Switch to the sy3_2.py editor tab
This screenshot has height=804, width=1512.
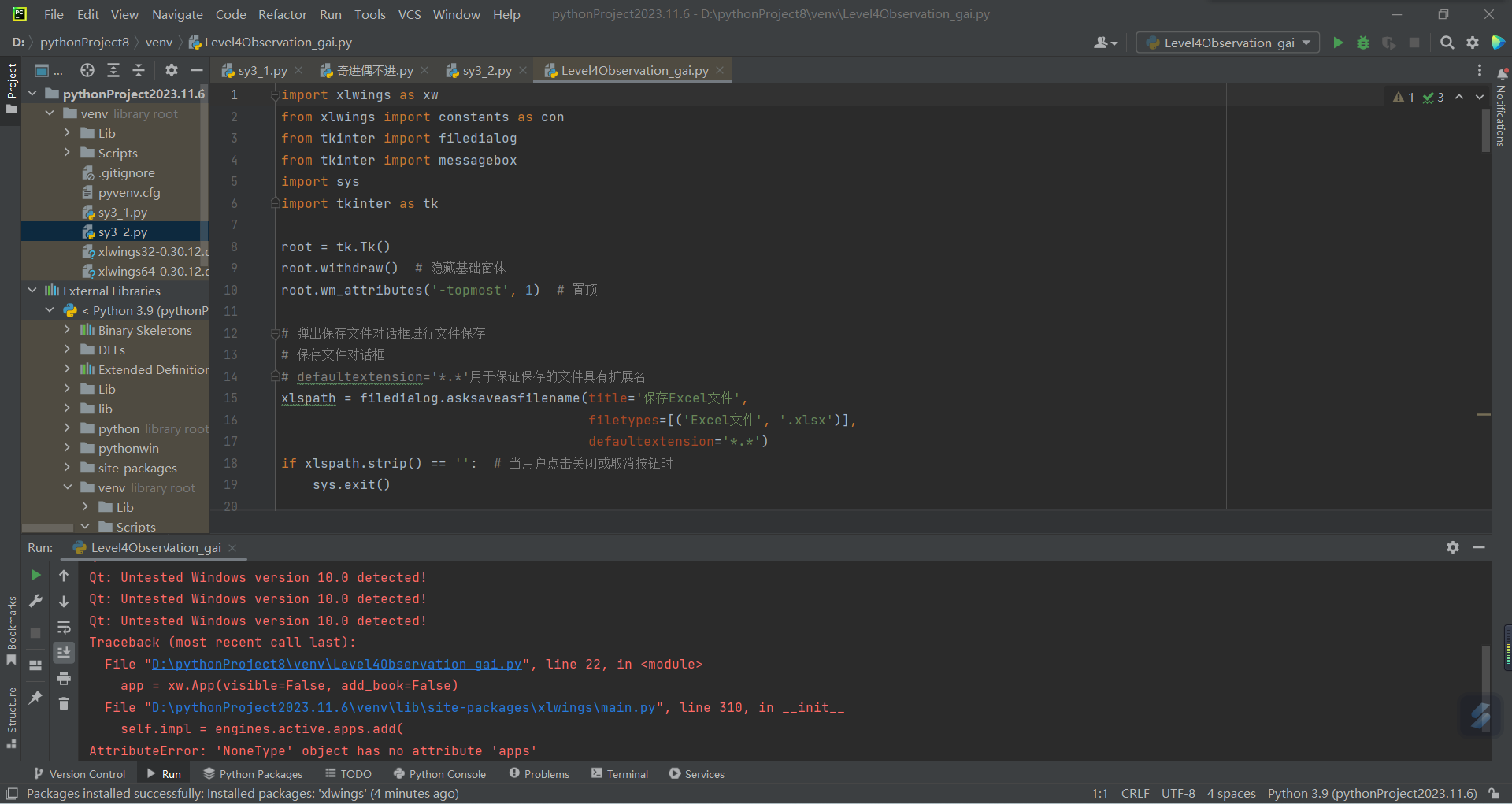pos(486,71)
